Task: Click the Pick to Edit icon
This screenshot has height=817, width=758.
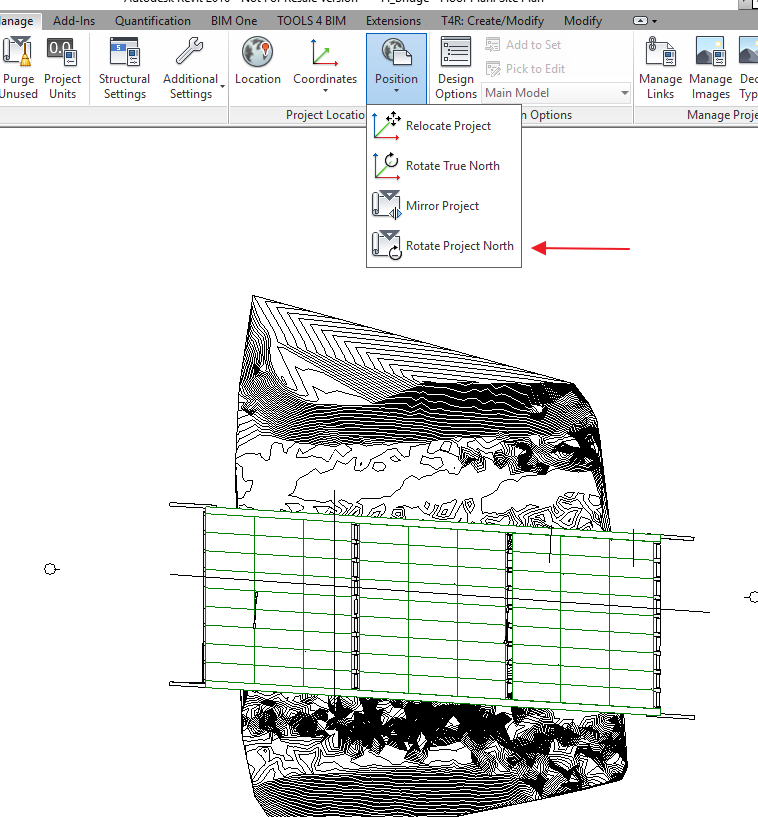Action: coord(492,69)
